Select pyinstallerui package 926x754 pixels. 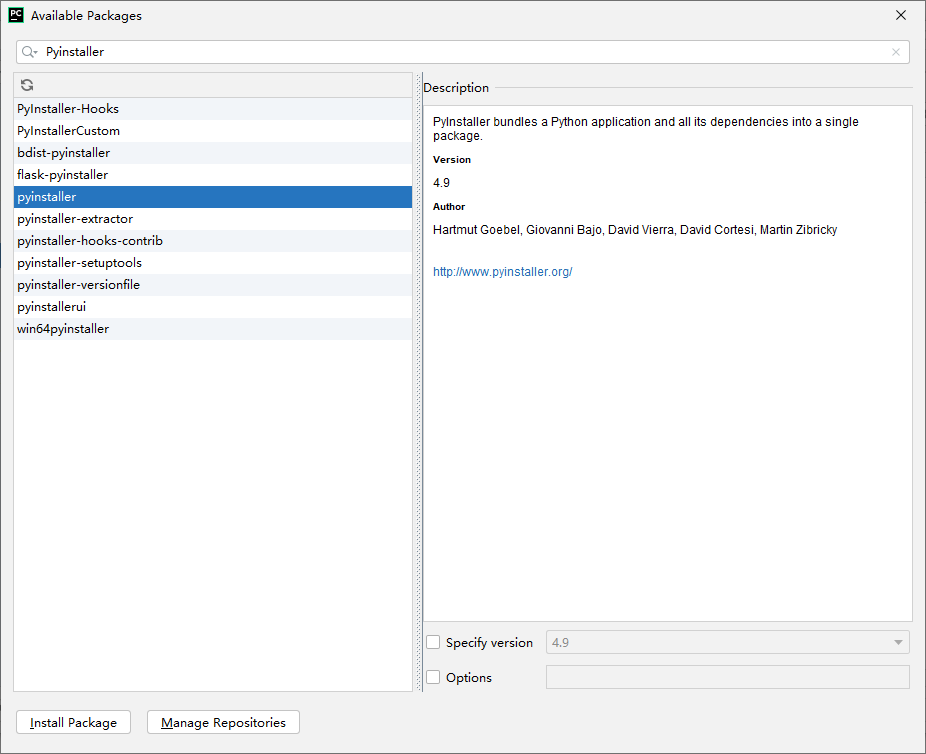[x=213, y=307]
